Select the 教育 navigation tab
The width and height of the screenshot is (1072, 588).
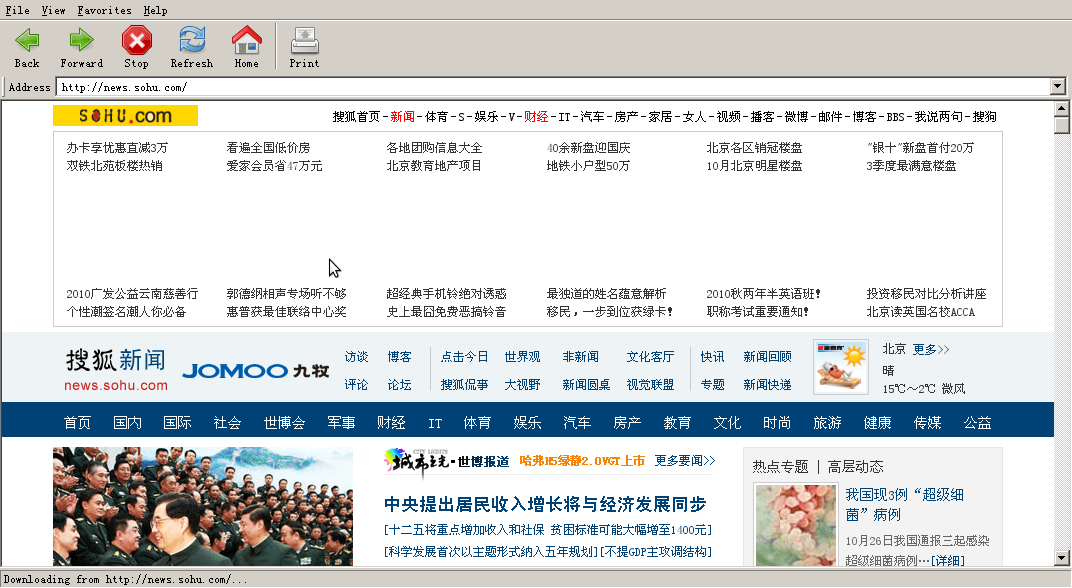pyautogui.click(x=677, y=423)
